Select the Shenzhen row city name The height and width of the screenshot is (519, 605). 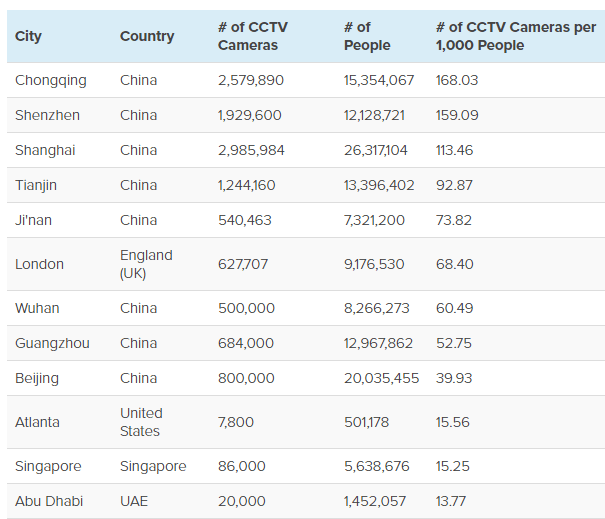click(47, 115)
